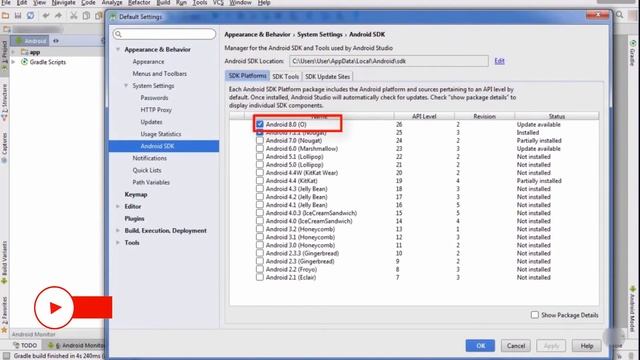This screenshot has width=640, height=360.
Task: Collapse System Settings subgroup
Action: tap(126, 86)
